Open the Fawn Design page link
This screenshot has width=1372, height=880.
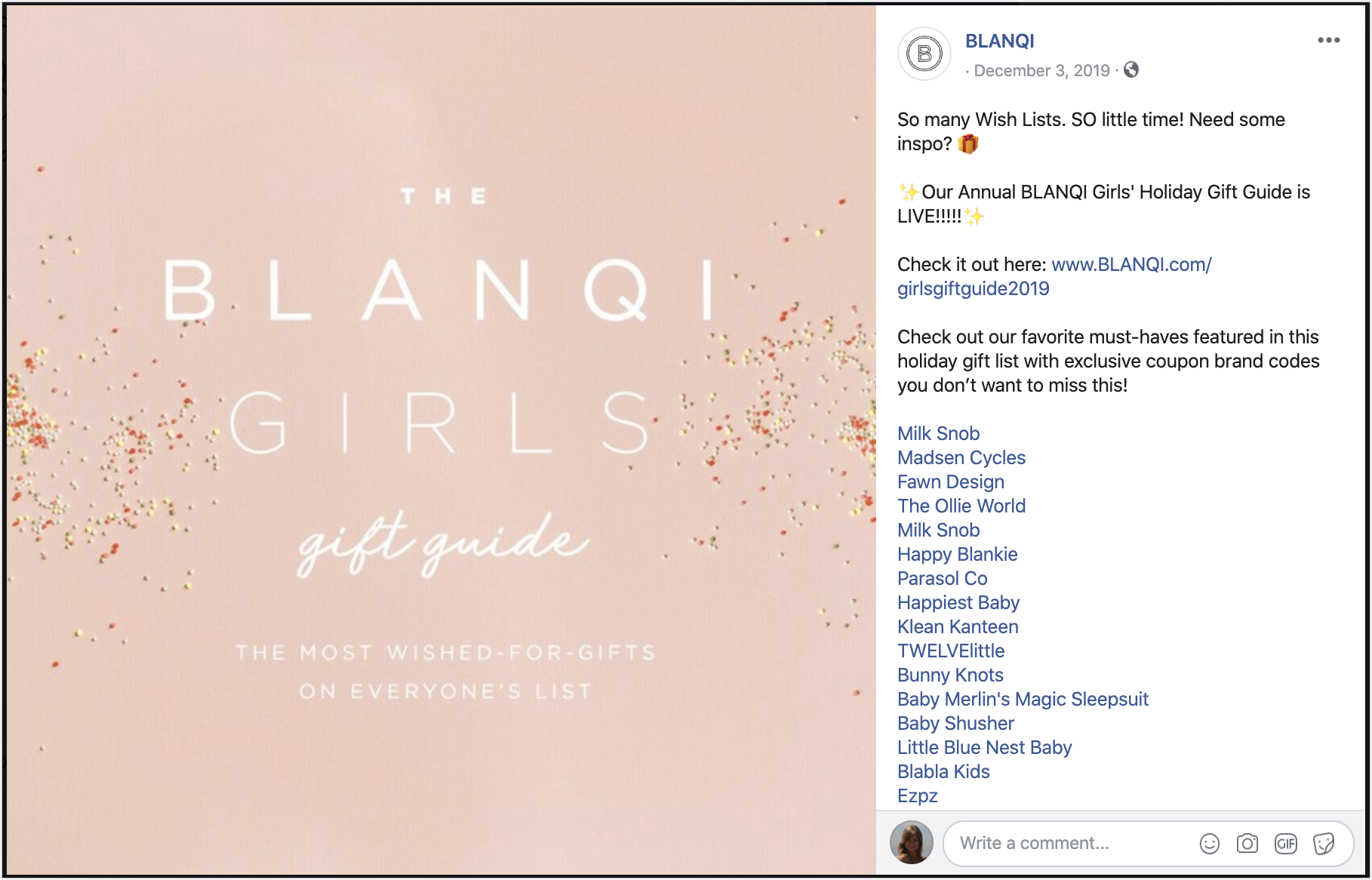tap(950, 482)
